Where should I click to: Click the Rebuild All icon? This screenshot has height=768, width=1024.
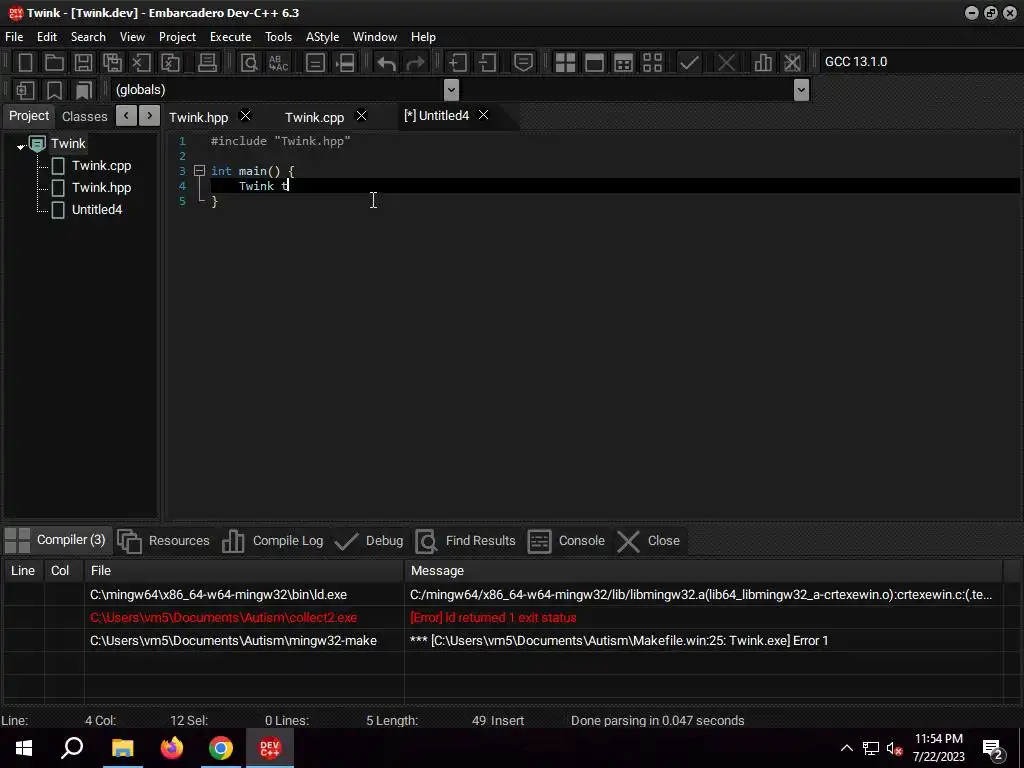(x=652, y=63)
